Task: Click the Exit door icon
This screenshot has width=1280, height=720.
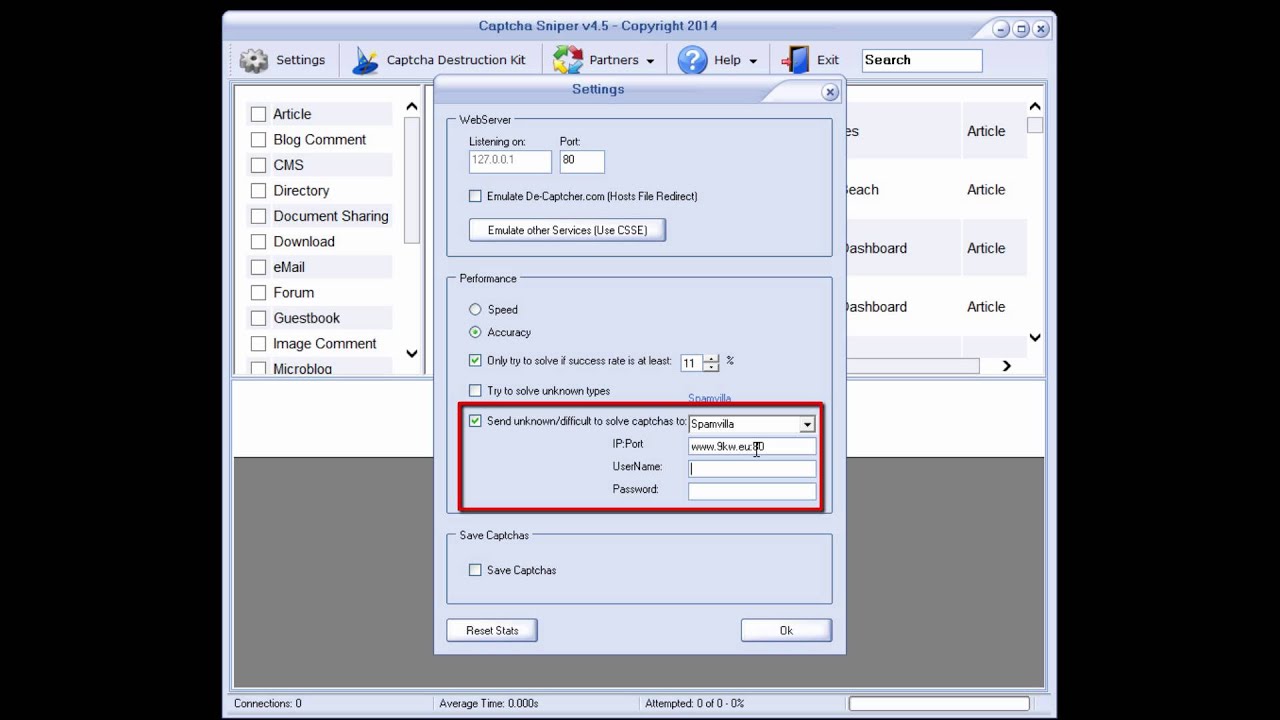Action: click(796, 60)
